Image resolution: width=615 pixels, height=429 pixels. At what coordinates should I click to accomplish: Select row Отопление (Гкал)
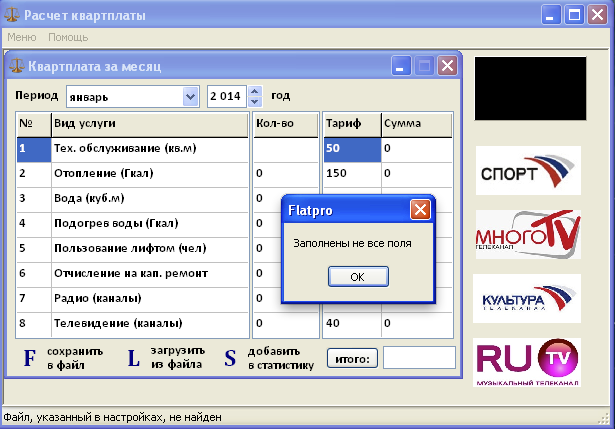133,175
